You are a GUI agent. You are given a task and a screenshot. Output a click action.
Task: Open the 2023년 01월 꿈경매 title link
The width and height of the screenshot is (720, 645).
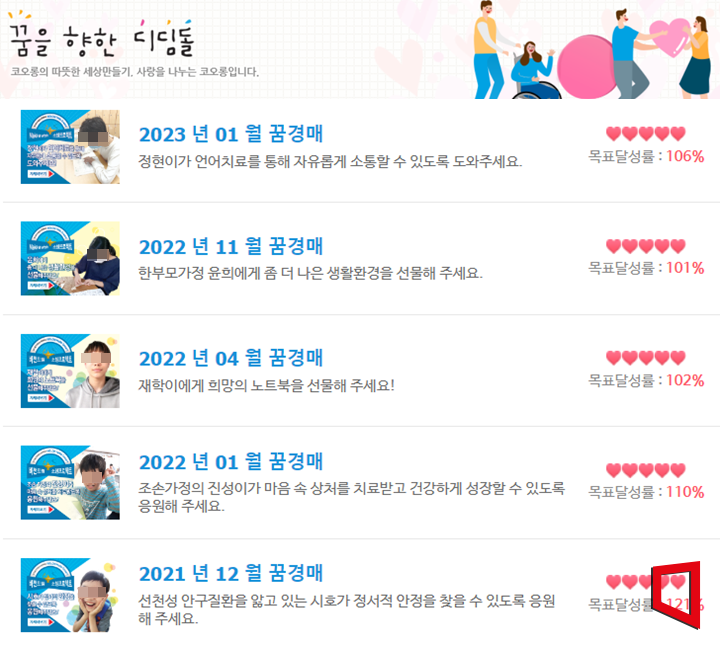[231, 134]
